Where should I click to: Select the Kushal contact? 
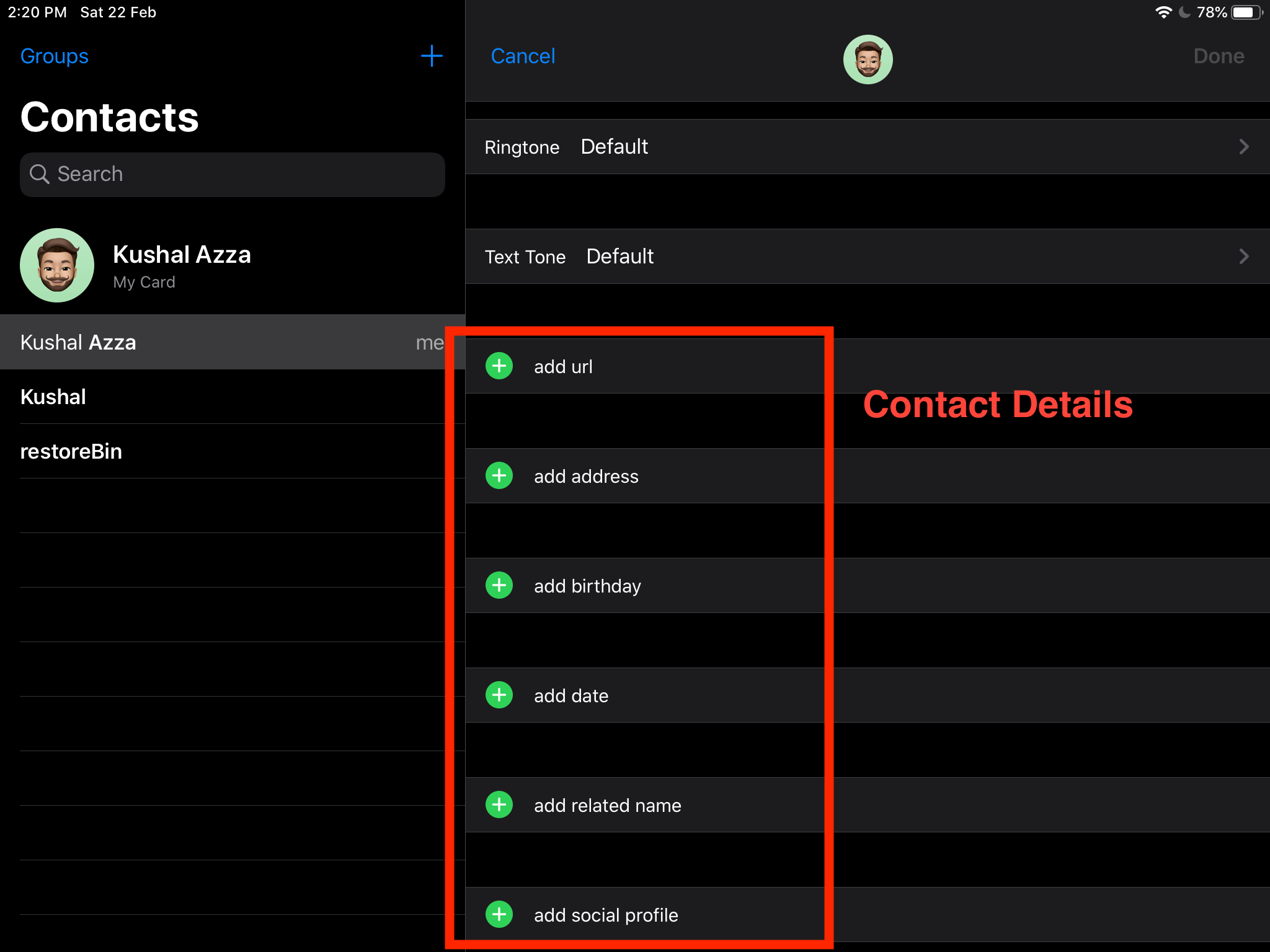233,397
